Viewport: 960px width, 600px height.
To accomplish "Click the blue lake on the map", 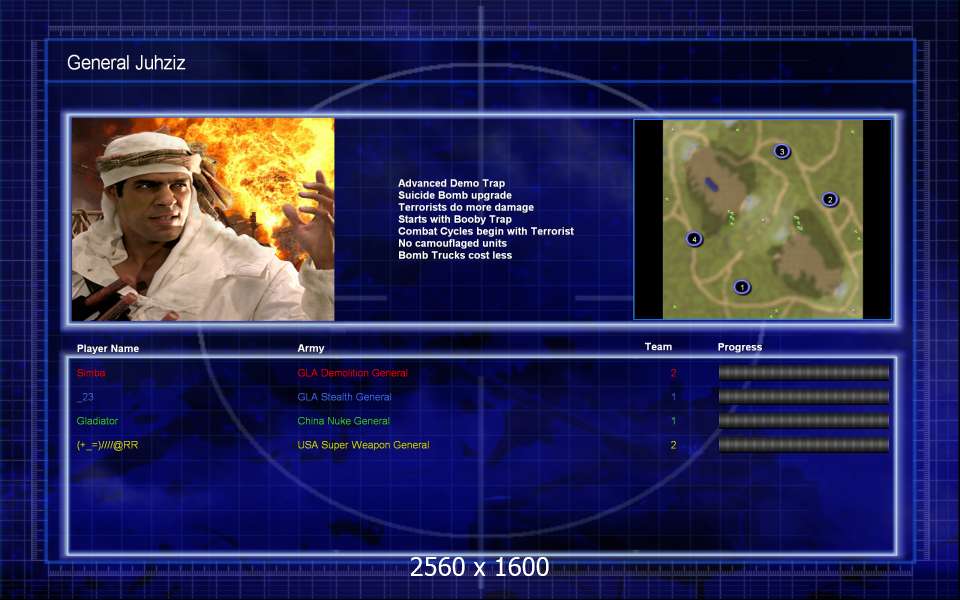I will pyautogui.click(x=711, y=183).
